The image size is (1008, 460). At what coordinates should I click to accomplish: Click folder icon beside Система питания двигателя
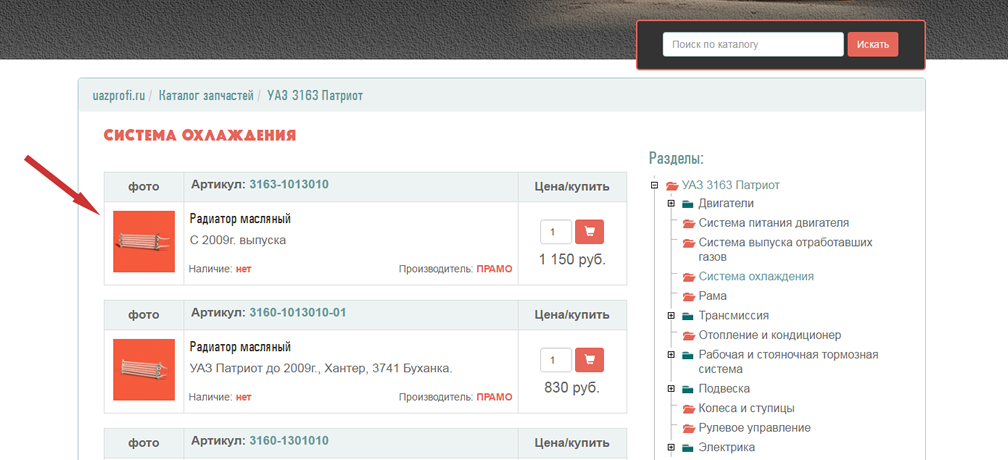688,224
